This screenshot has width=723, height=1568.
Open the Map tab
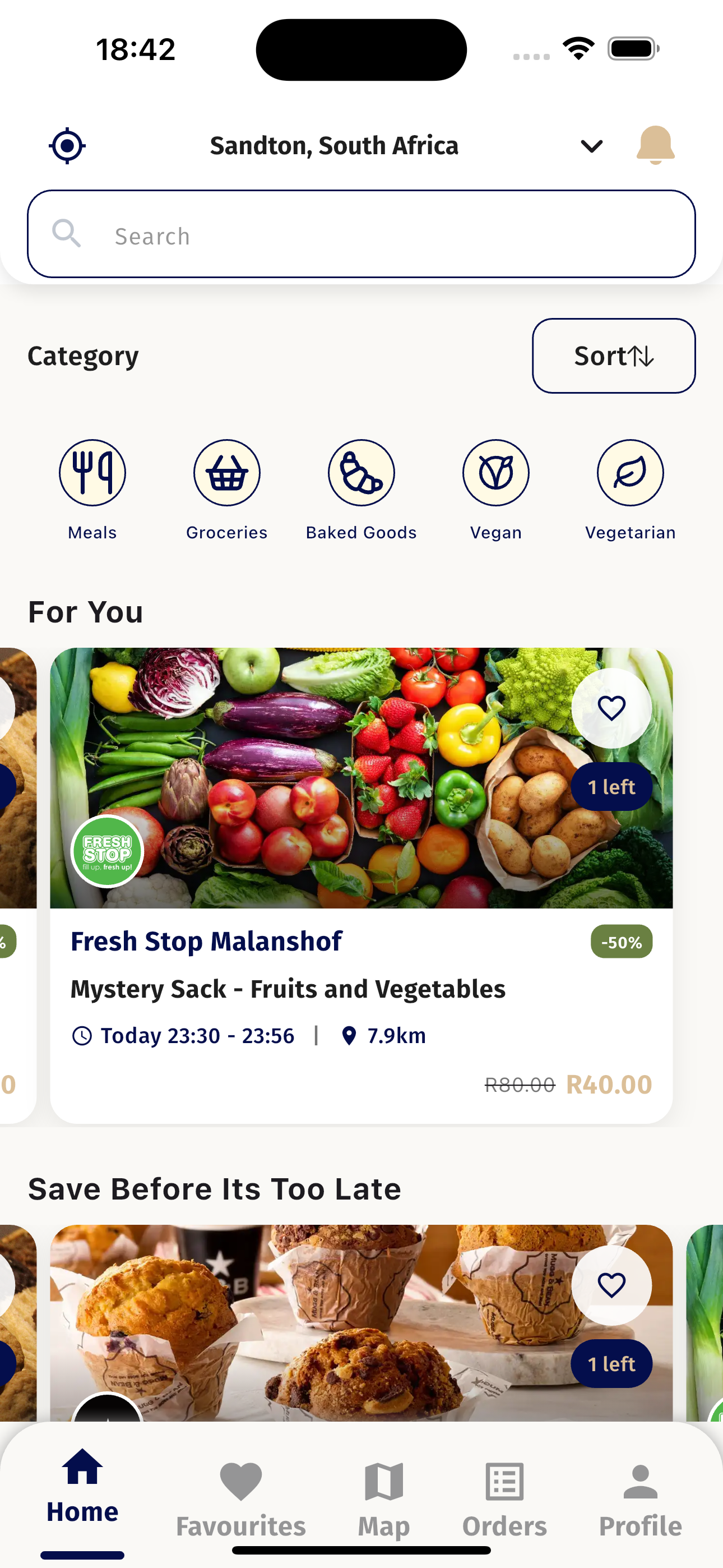[x=384, y=1498]
